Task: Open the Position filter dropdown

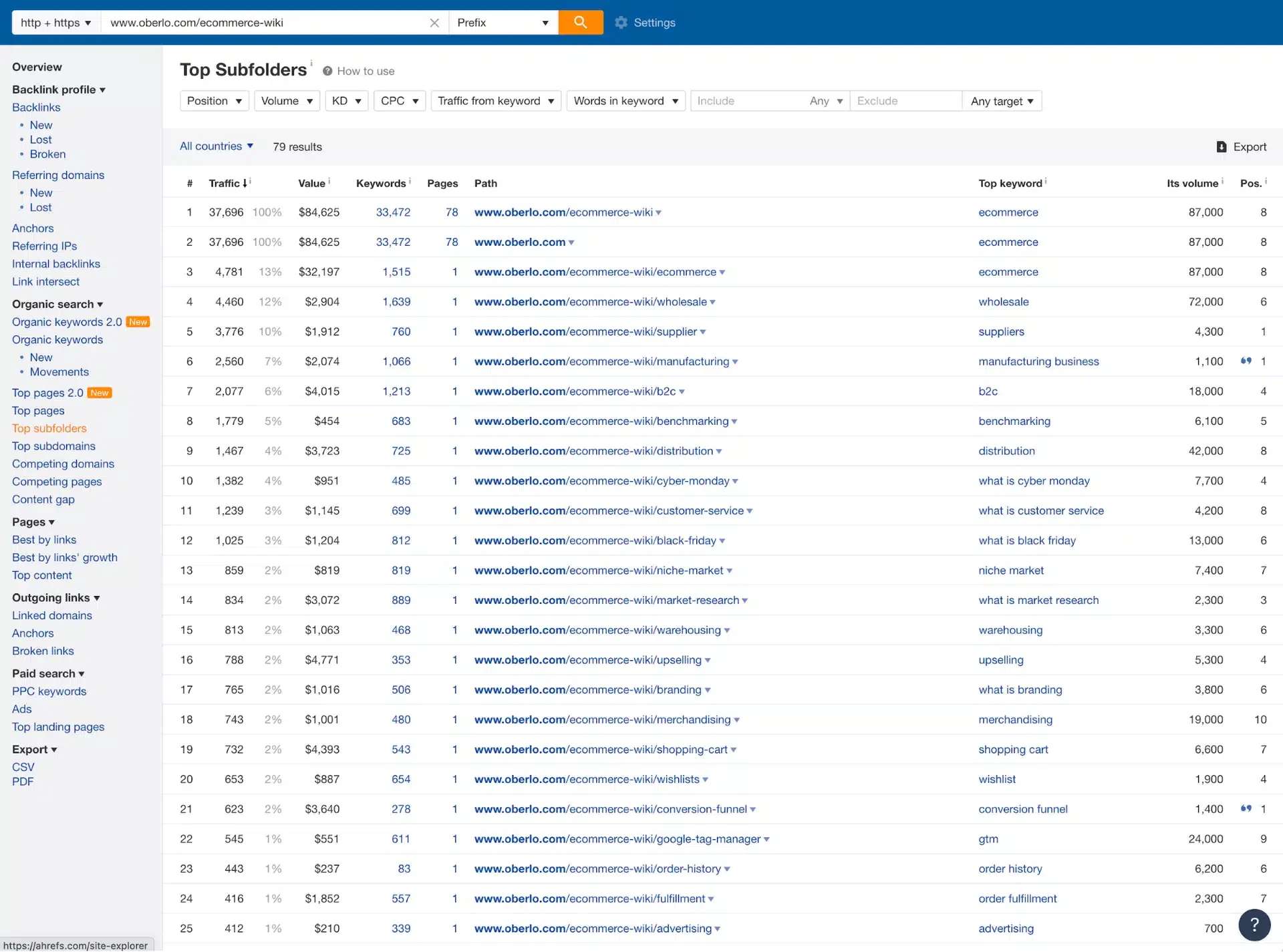Action: [x=214, y=101]
